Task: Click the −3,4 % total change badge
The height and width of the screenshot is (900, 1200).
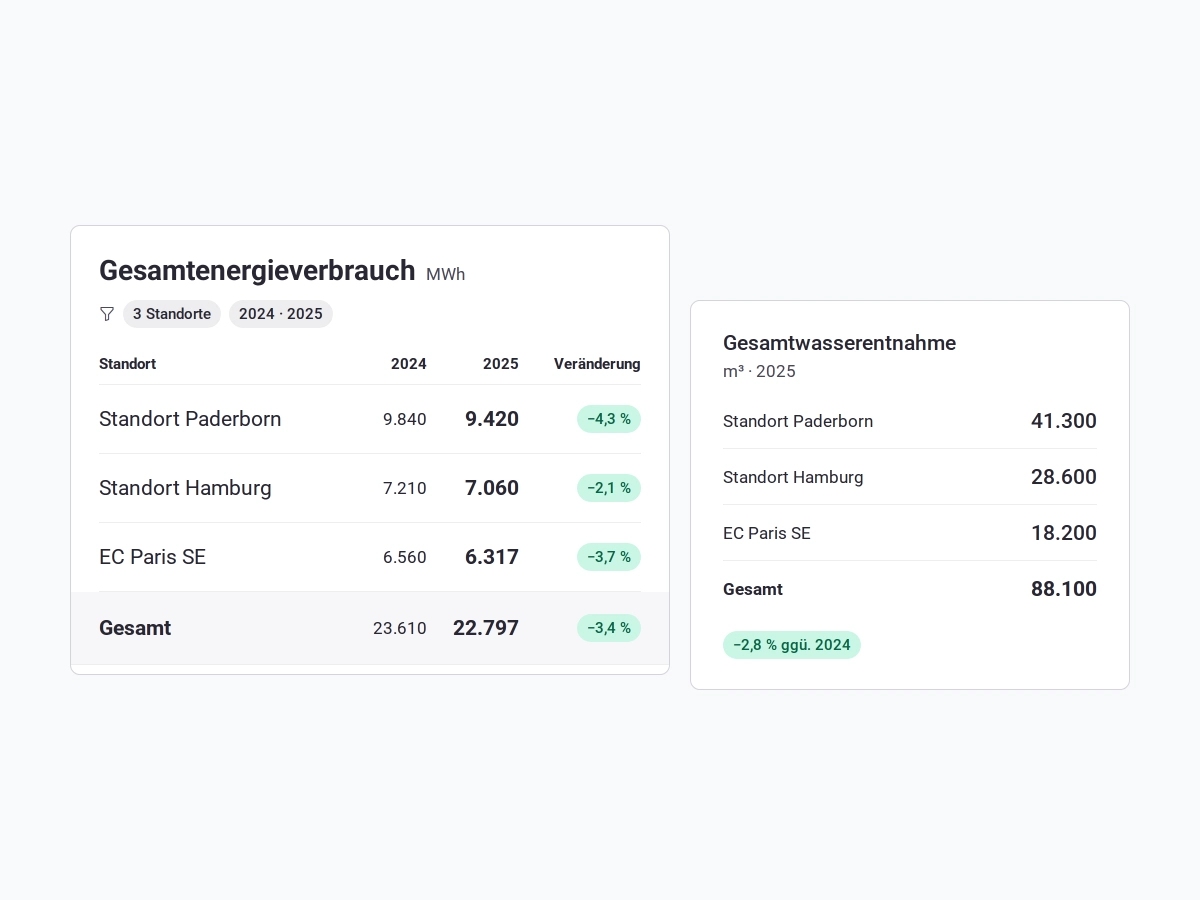Action: [609, 628]
